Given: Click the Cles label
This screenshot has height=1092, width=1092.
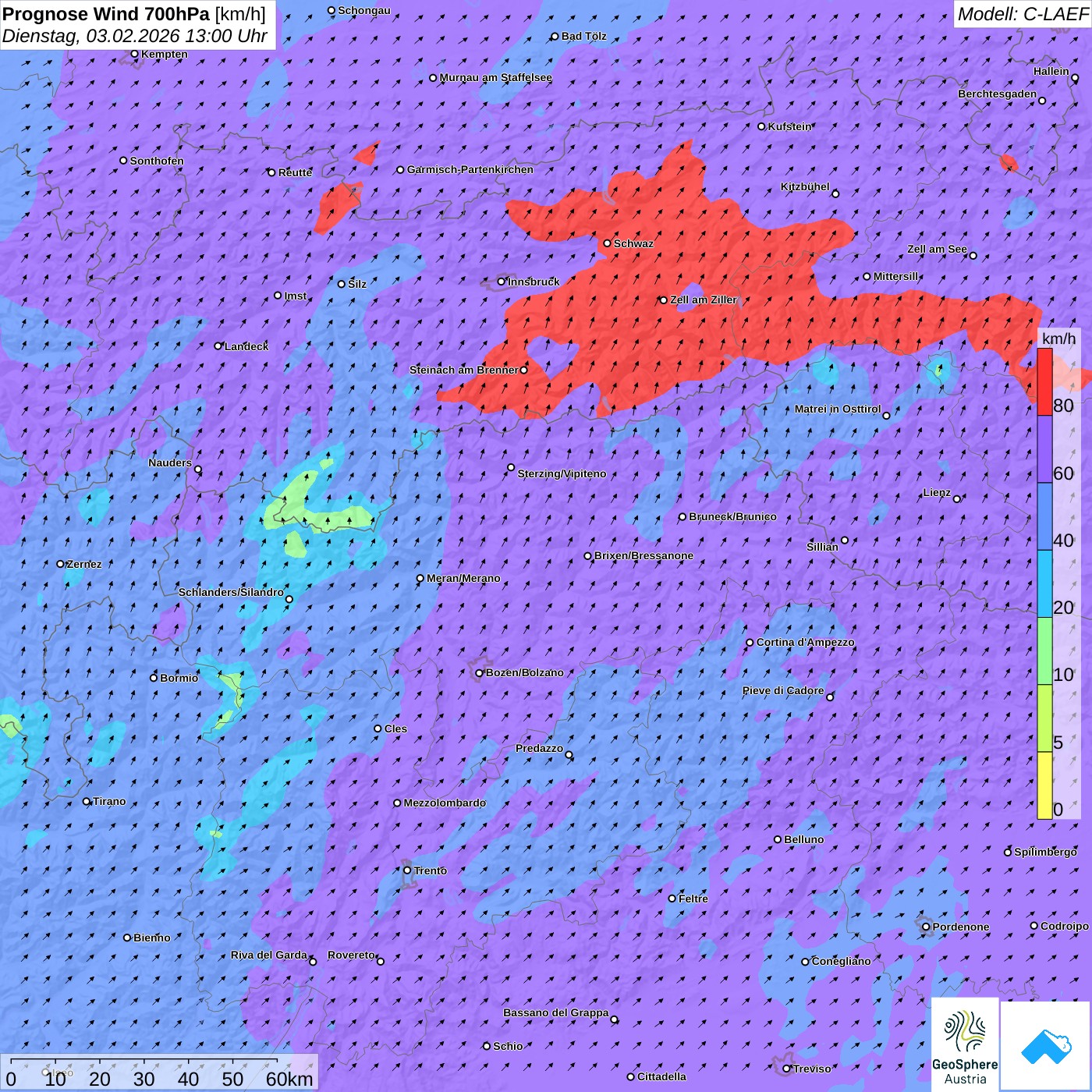Looking at the screenshot, I should click(395, 729).
